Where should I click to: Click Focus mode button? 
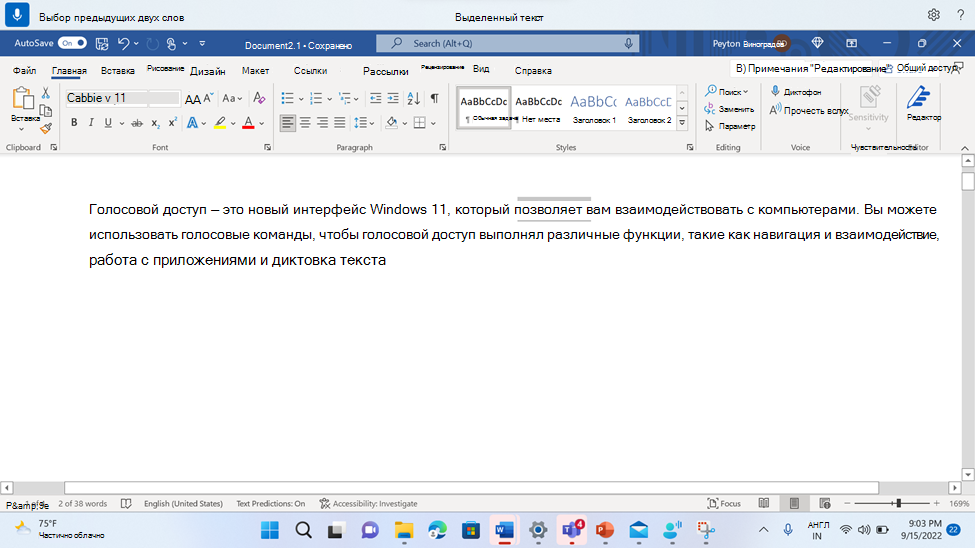click(x=724, y=503)
